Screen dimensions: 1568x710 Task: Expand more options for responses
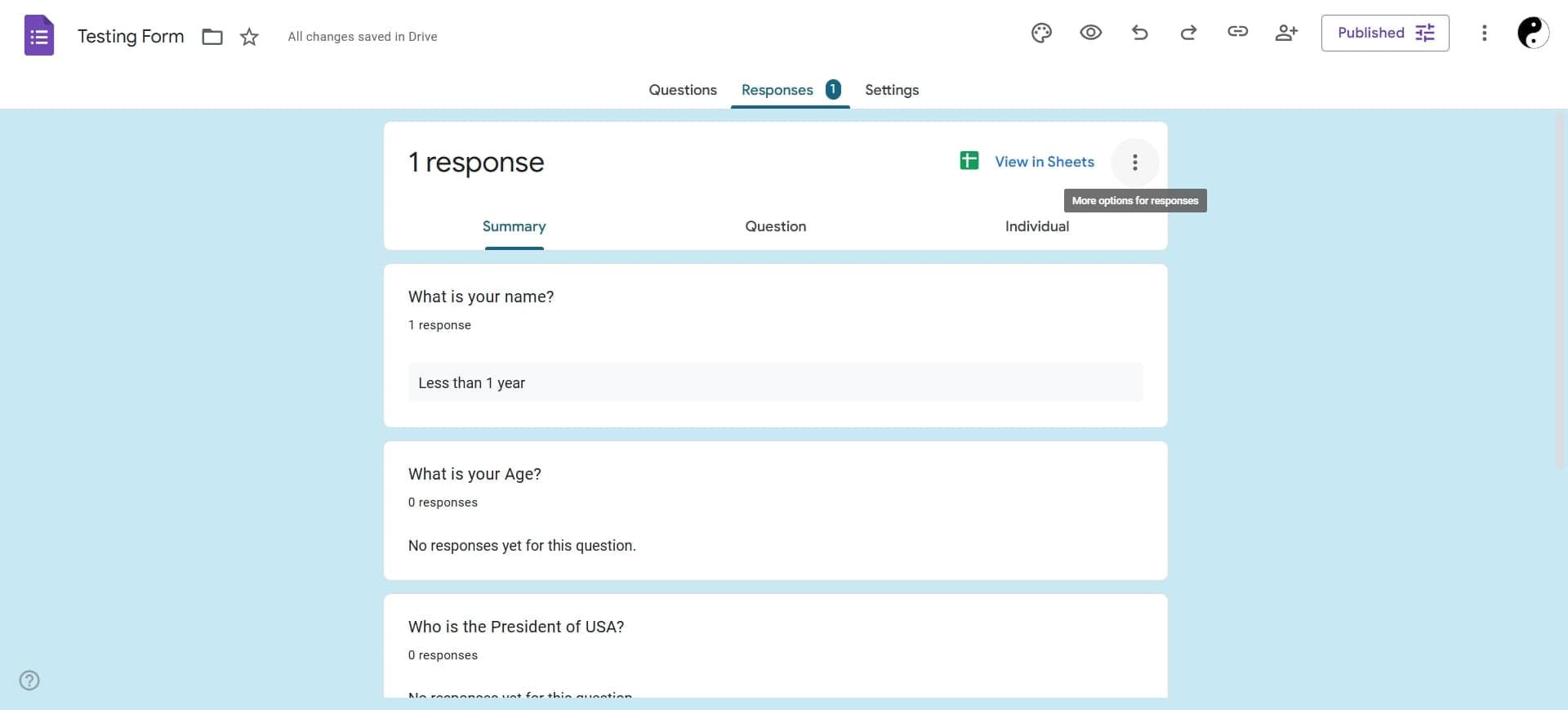pos(1134,162)
